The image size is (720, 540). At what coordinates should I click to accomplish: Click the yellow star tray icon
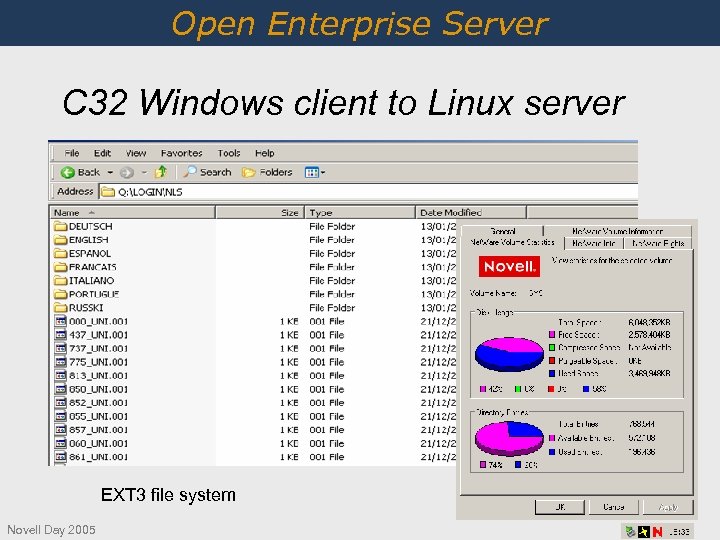click(x=644, y=531)
